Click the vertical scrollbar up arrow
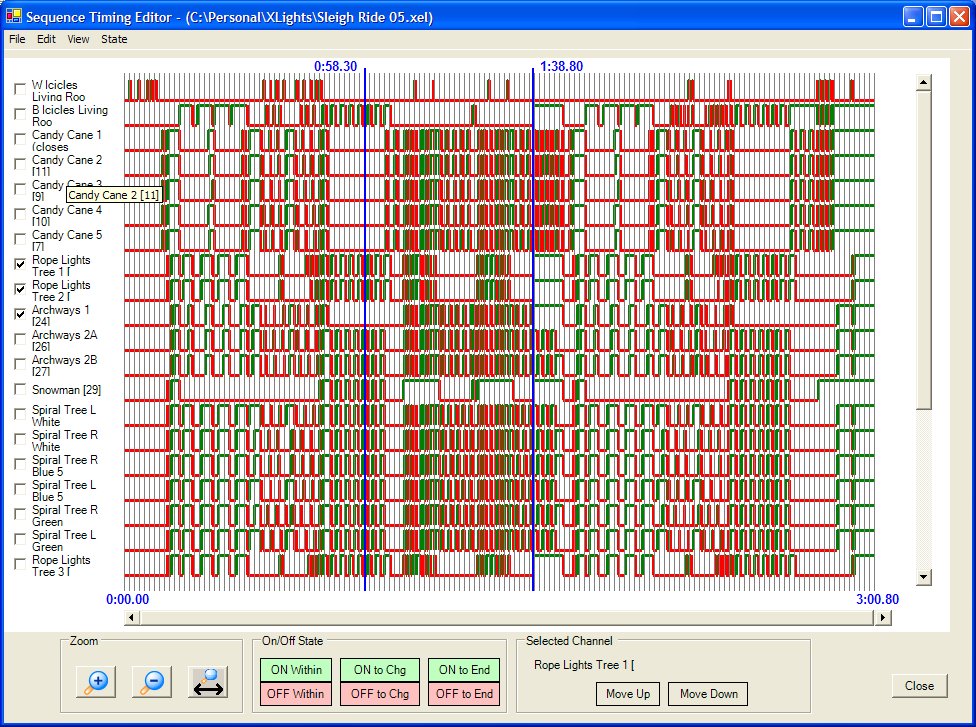Screen dimensions: 976x727 point(924,82)
